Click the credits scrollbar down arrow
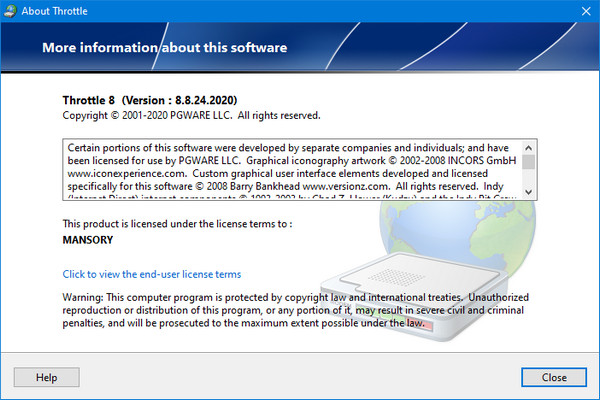Screen dimensions: 600x400 pos(528,190)
